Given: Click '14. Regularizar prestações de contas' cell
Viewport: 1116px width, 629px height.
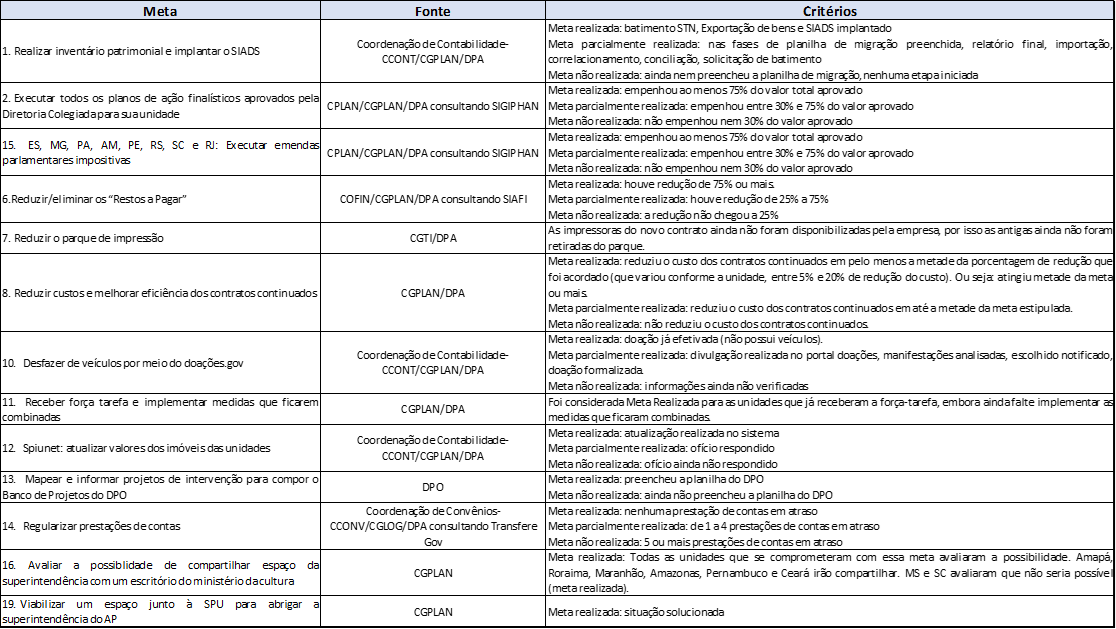Looking at the screenshot, I should (160, 527).
